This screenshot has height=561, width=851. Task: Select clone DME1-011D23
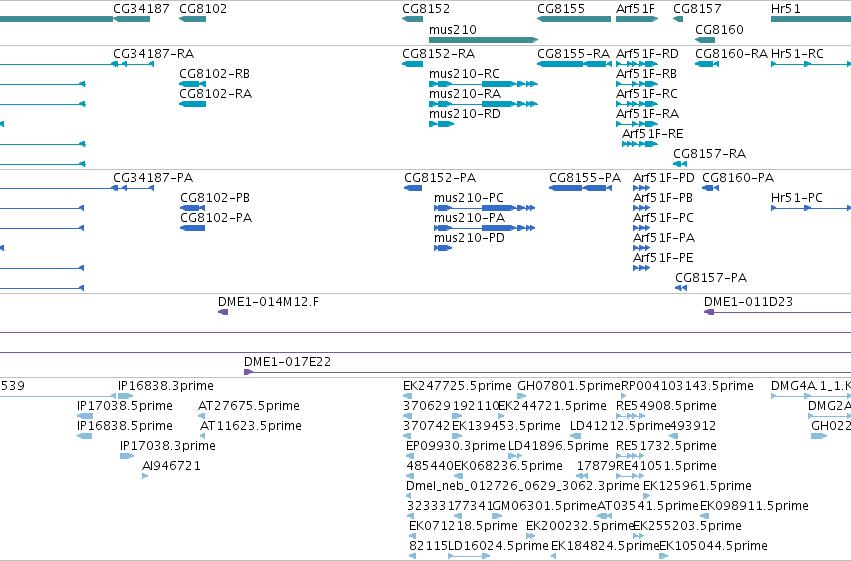748,302
